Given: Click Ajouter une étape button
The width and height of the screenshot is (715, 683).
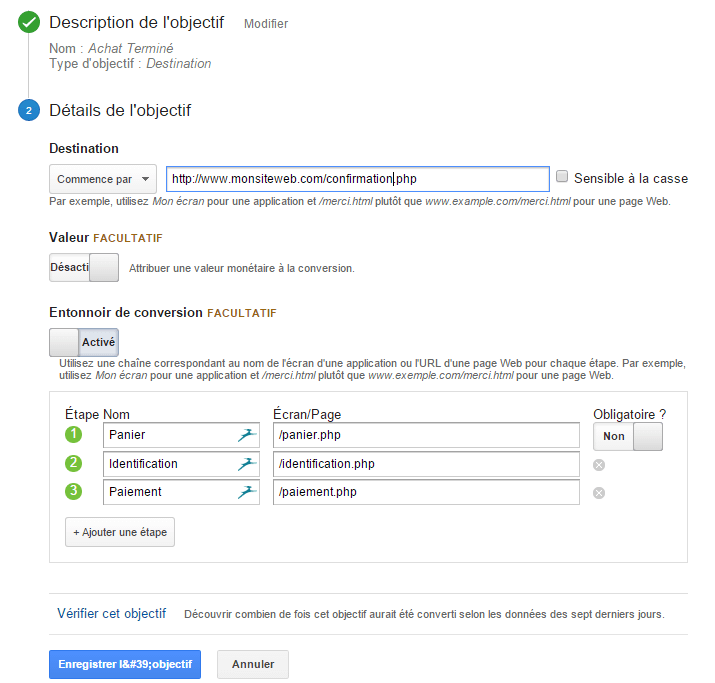Looking at the screenshot, I should point(120,533).
